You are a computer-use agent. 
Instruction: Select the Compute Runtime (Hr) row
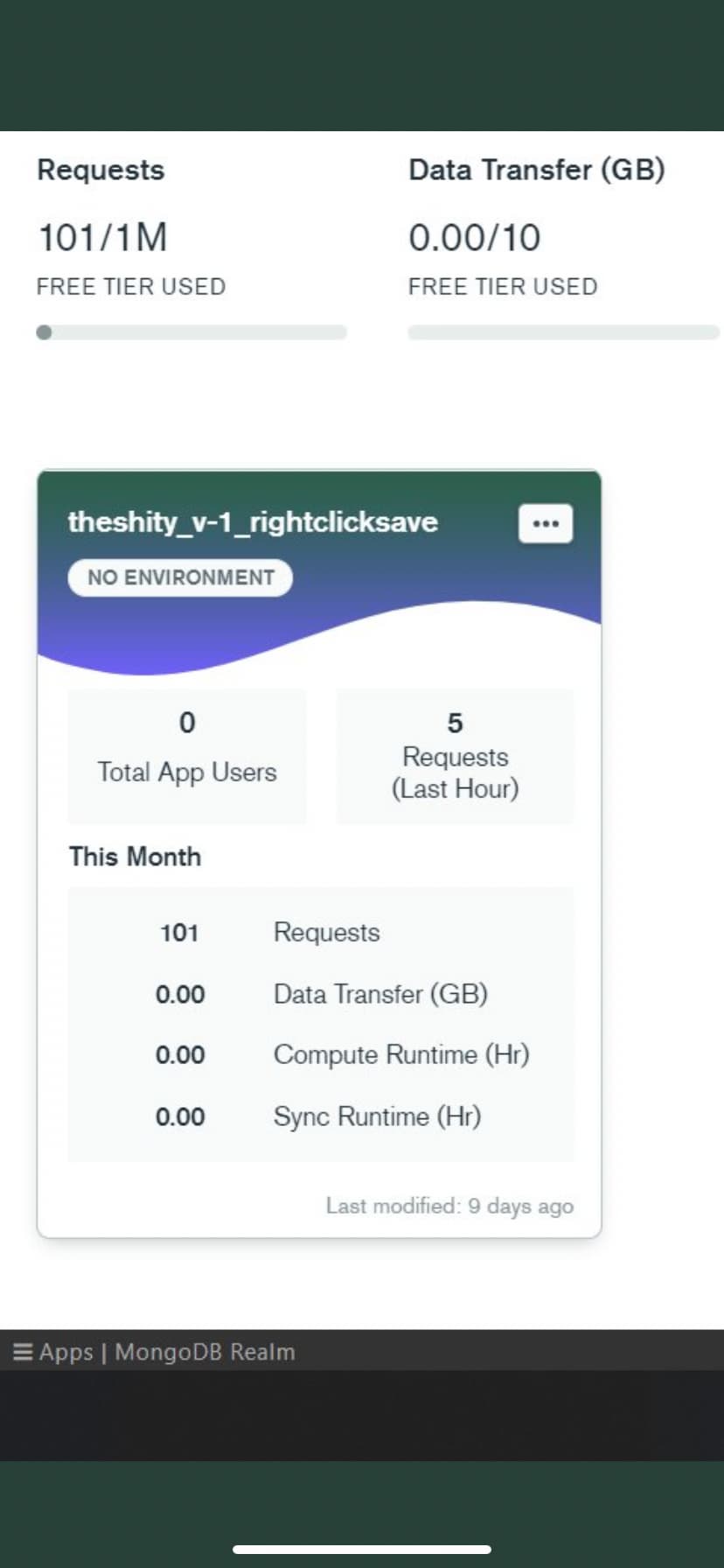[x=321, y=1055]
